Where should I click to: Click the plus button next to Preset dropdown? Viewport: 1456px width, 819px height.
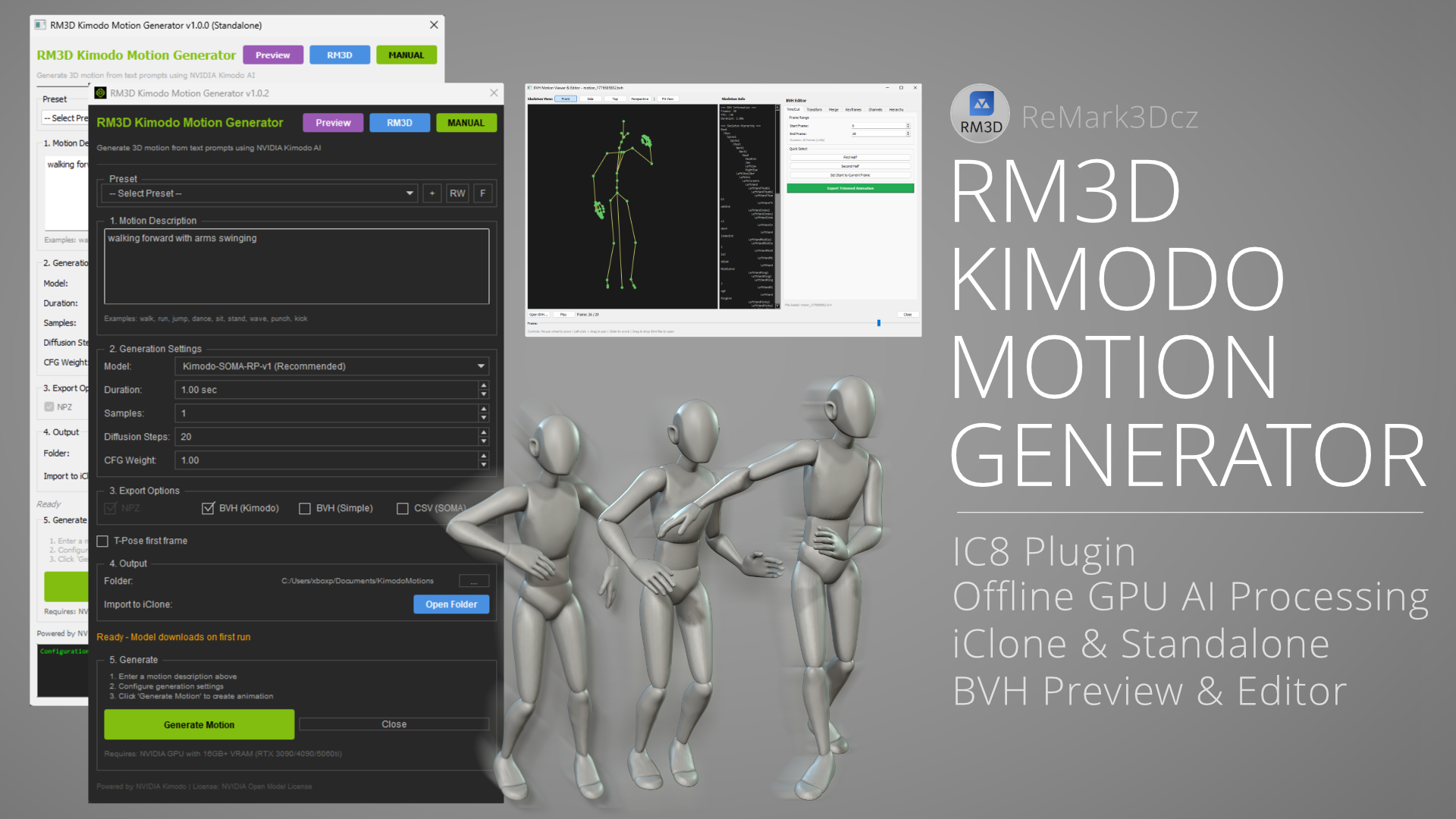tap(432, 193)
